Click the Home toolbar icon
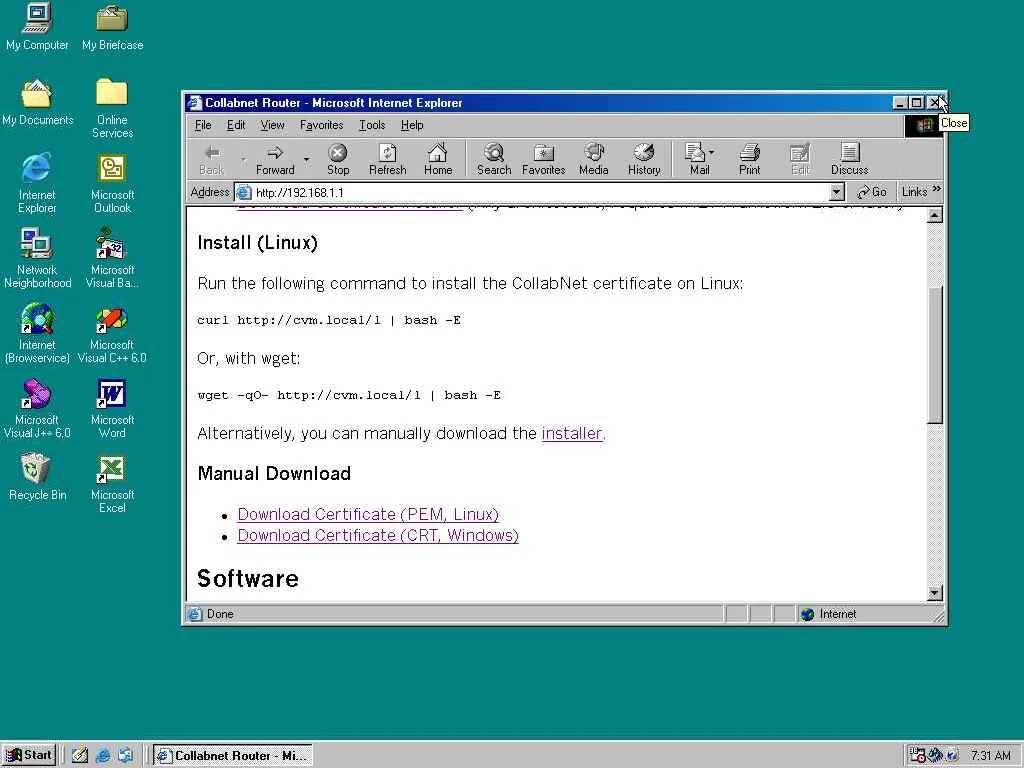The width and height of the screenshot is (1024, 768). pyautogui.click(x=438, y=159)
